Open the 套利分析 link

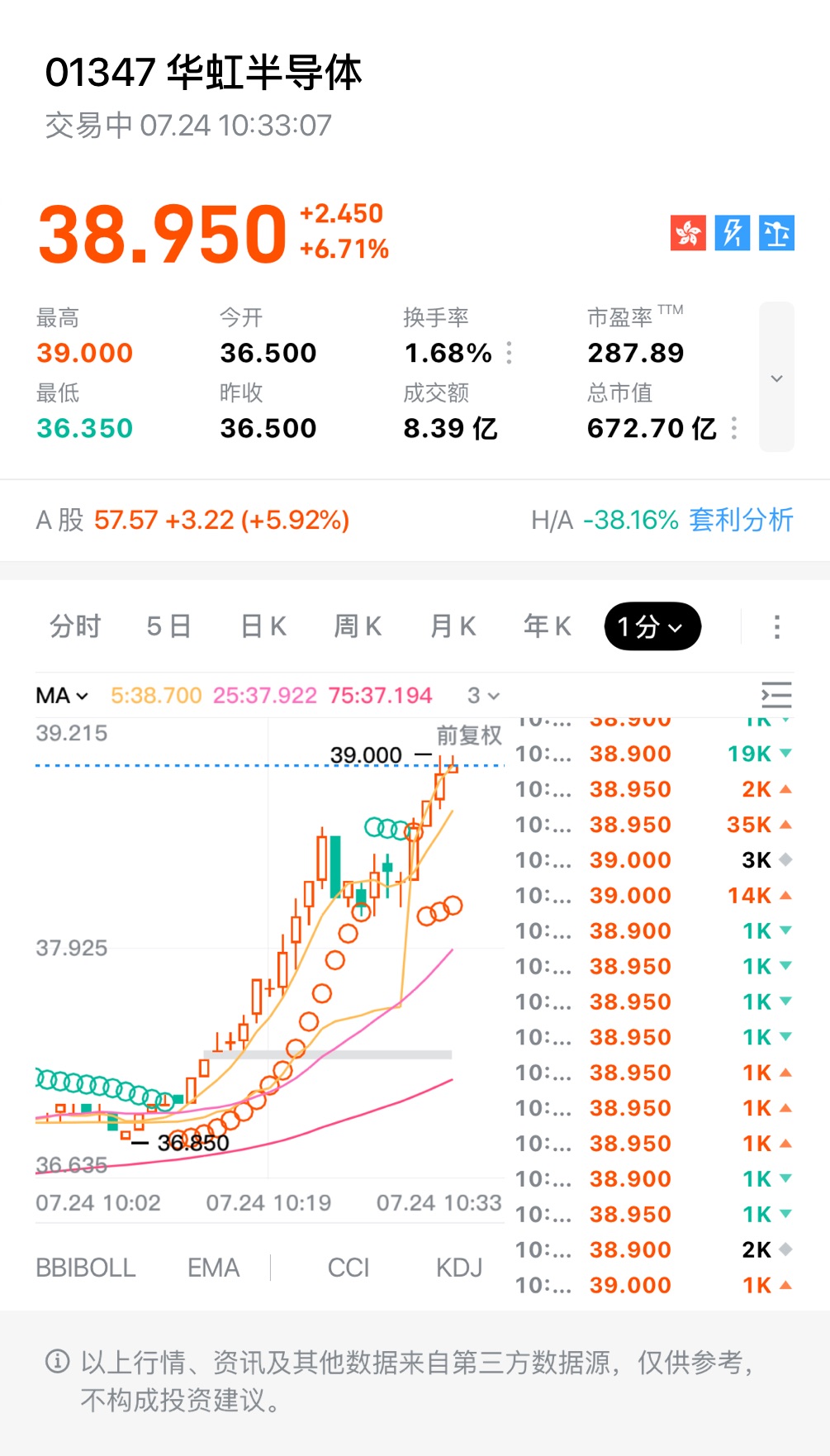click(x=741, y=520)
